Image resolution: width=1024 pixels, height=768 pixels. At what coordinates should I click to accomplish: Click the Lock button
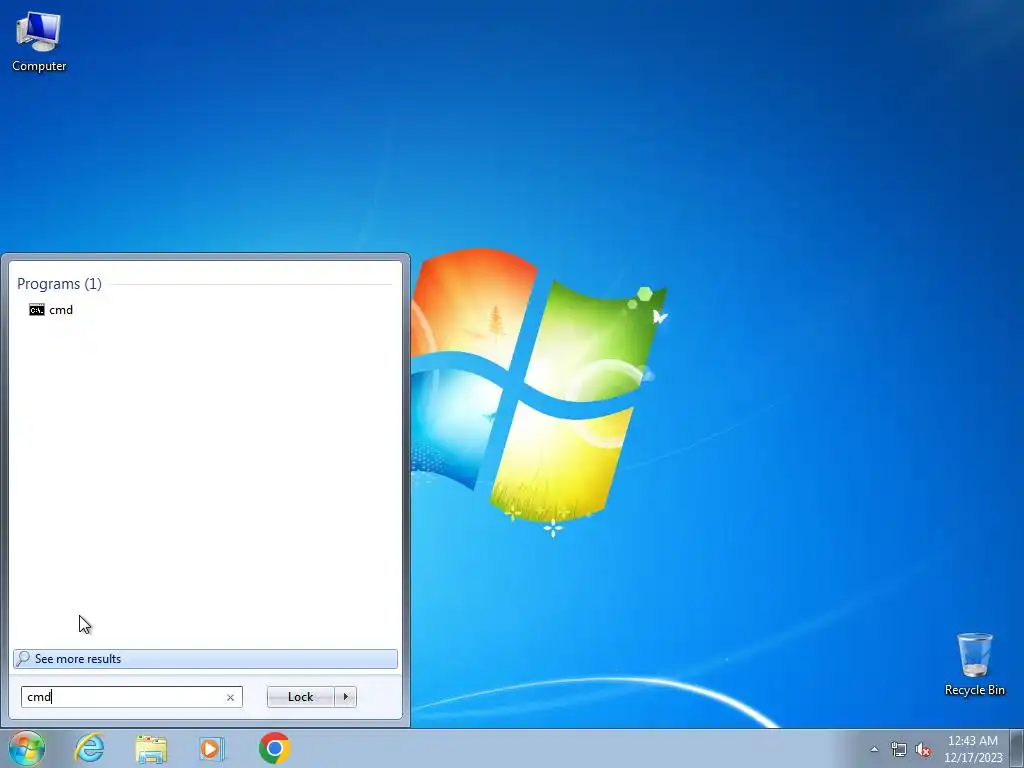pyautogui.click(x=300, y=697)
